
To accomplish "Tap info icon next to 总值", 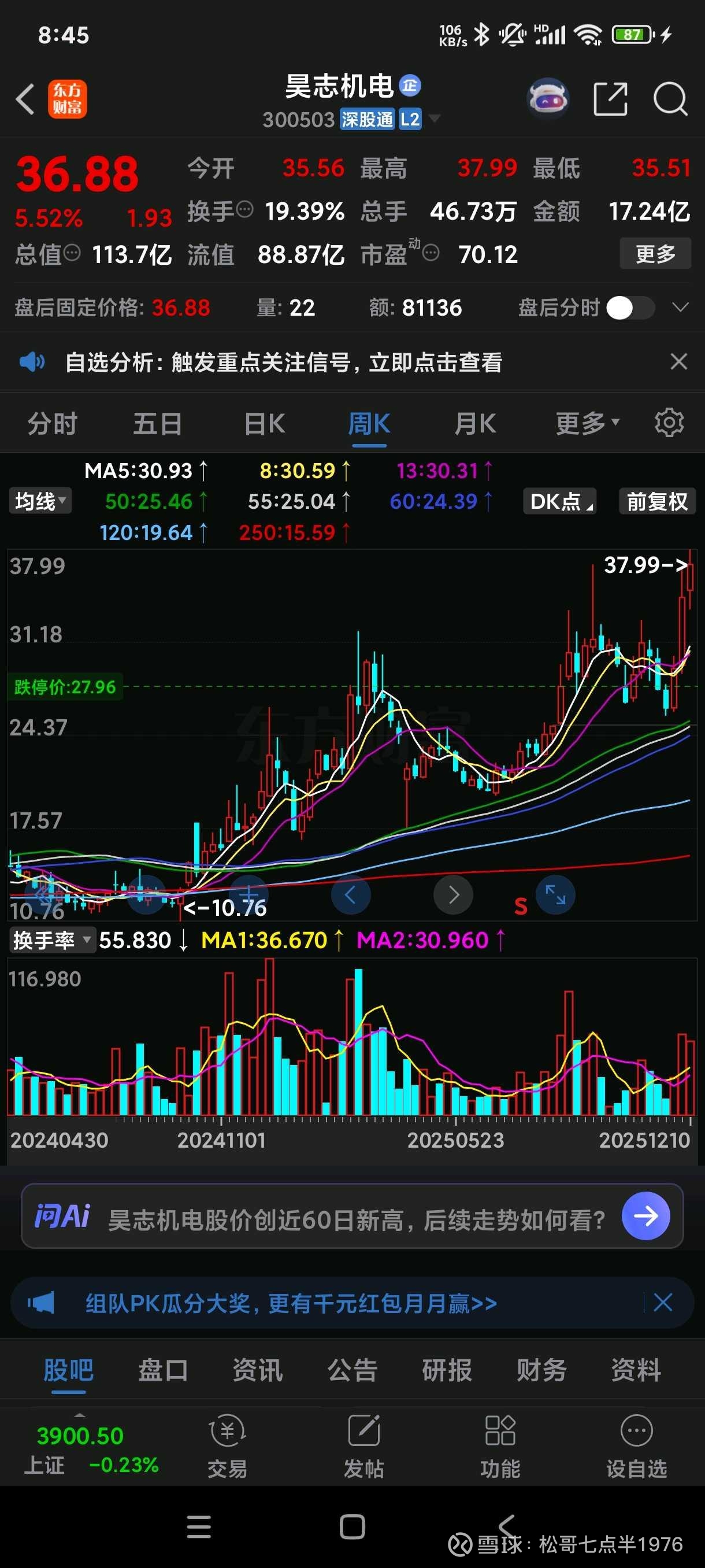I will pos(72,252).
